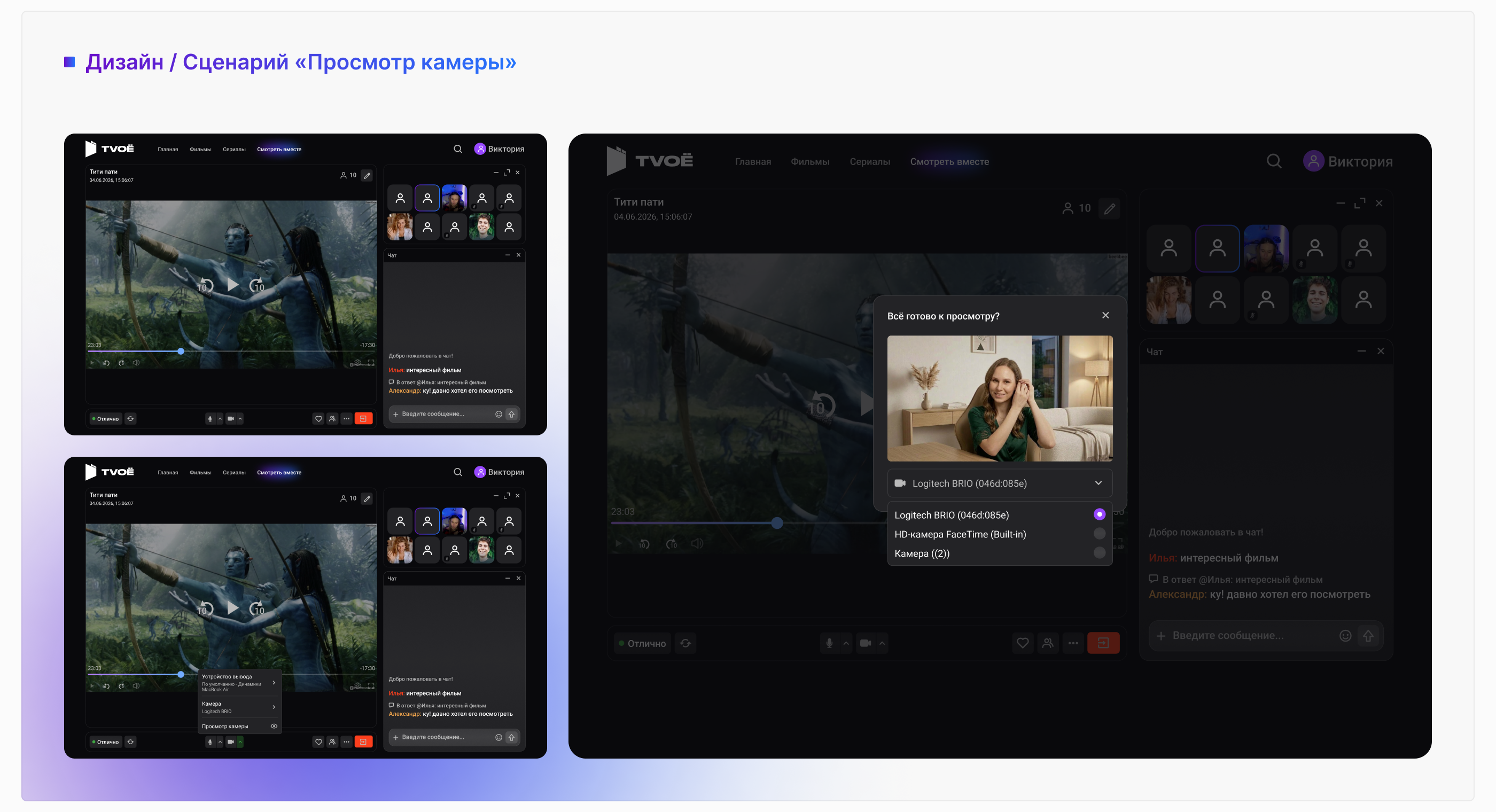Open the three-dots more menu in upper small mockup

tap(346, 418)
